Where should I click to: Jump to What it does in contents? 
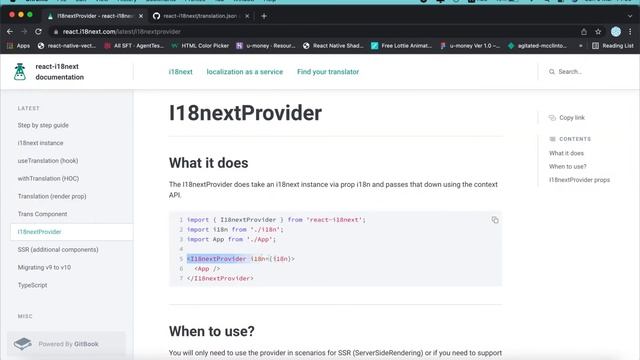pyautogui.click(x=566, y=153)
